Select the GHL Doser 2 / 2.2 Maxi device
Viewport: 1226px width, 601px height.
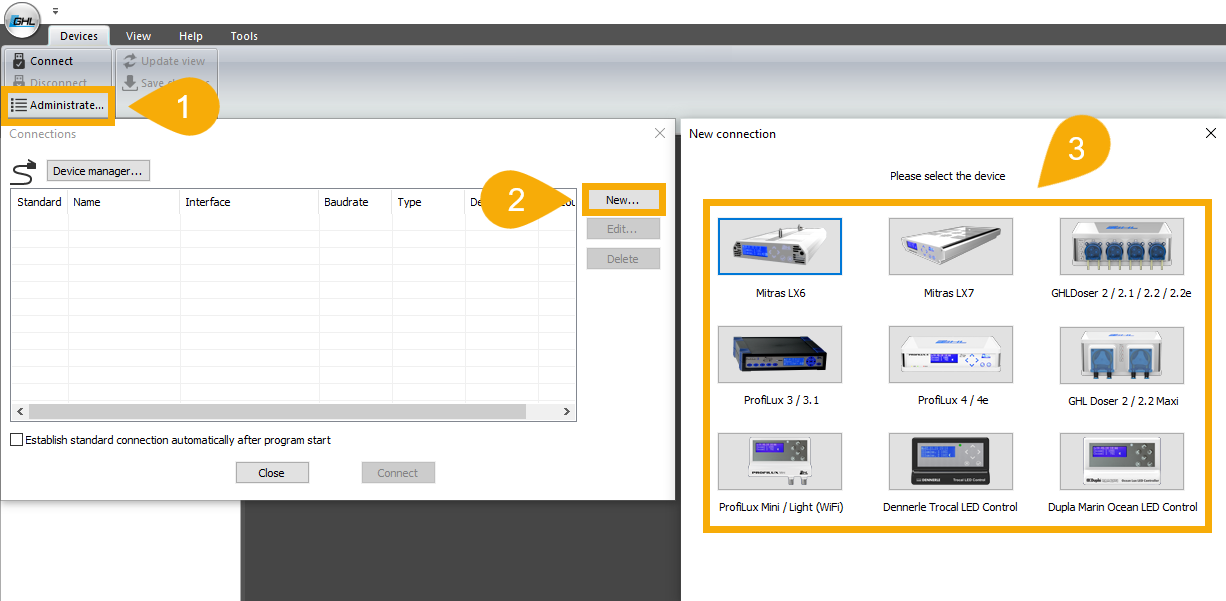1121,354
